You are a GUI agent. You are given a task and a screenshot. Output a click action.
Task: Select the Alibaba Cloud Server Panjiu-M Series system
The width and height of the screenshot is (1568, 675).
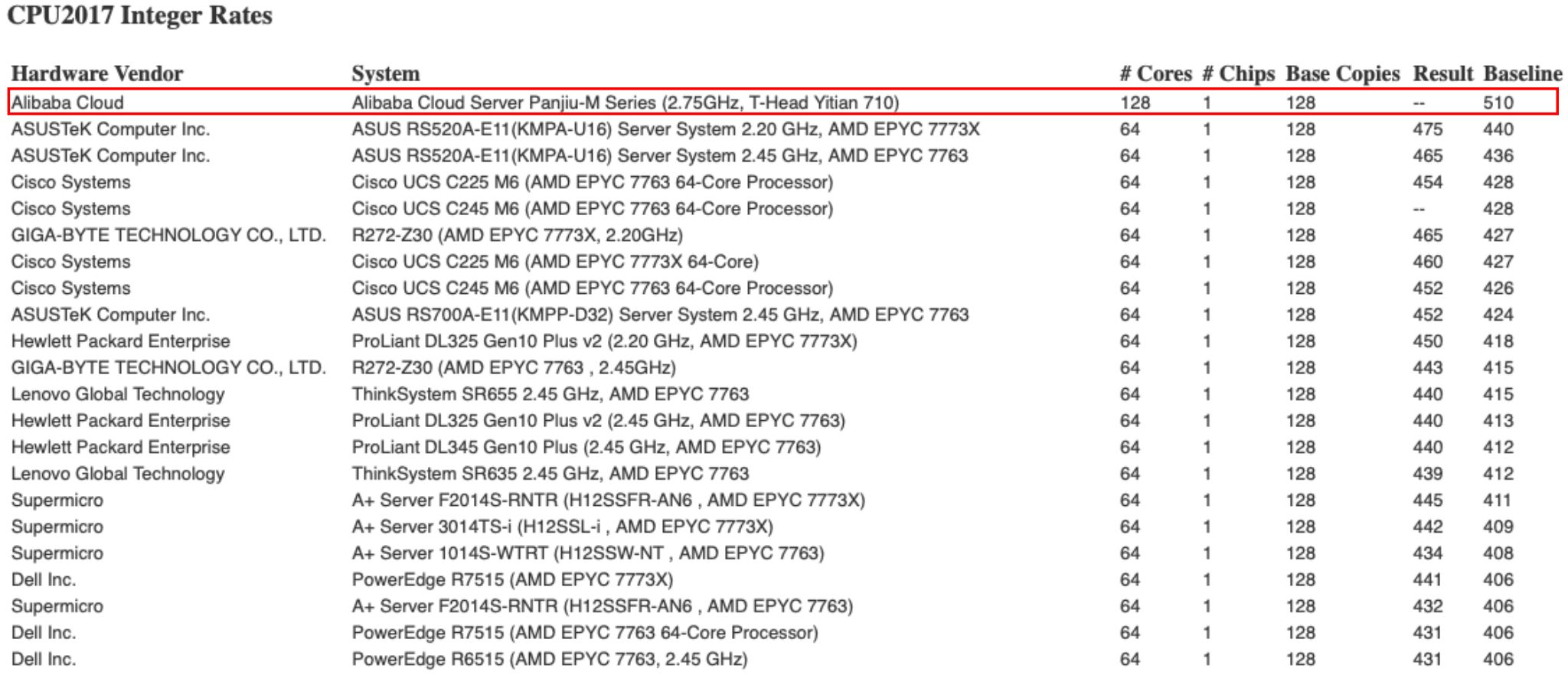point(625,103)
